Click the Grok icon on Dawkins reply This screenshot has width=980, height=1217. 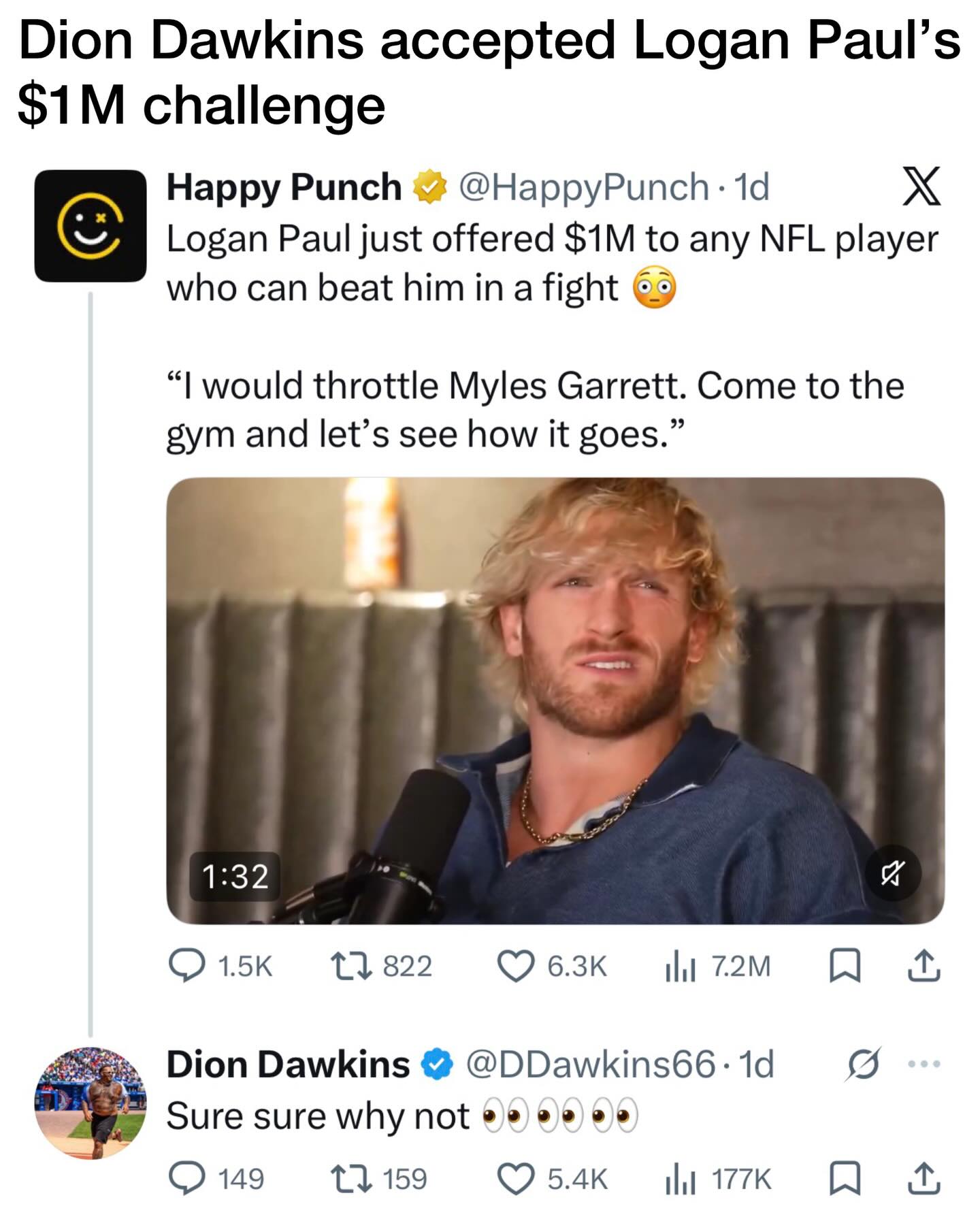(864, 1064)
